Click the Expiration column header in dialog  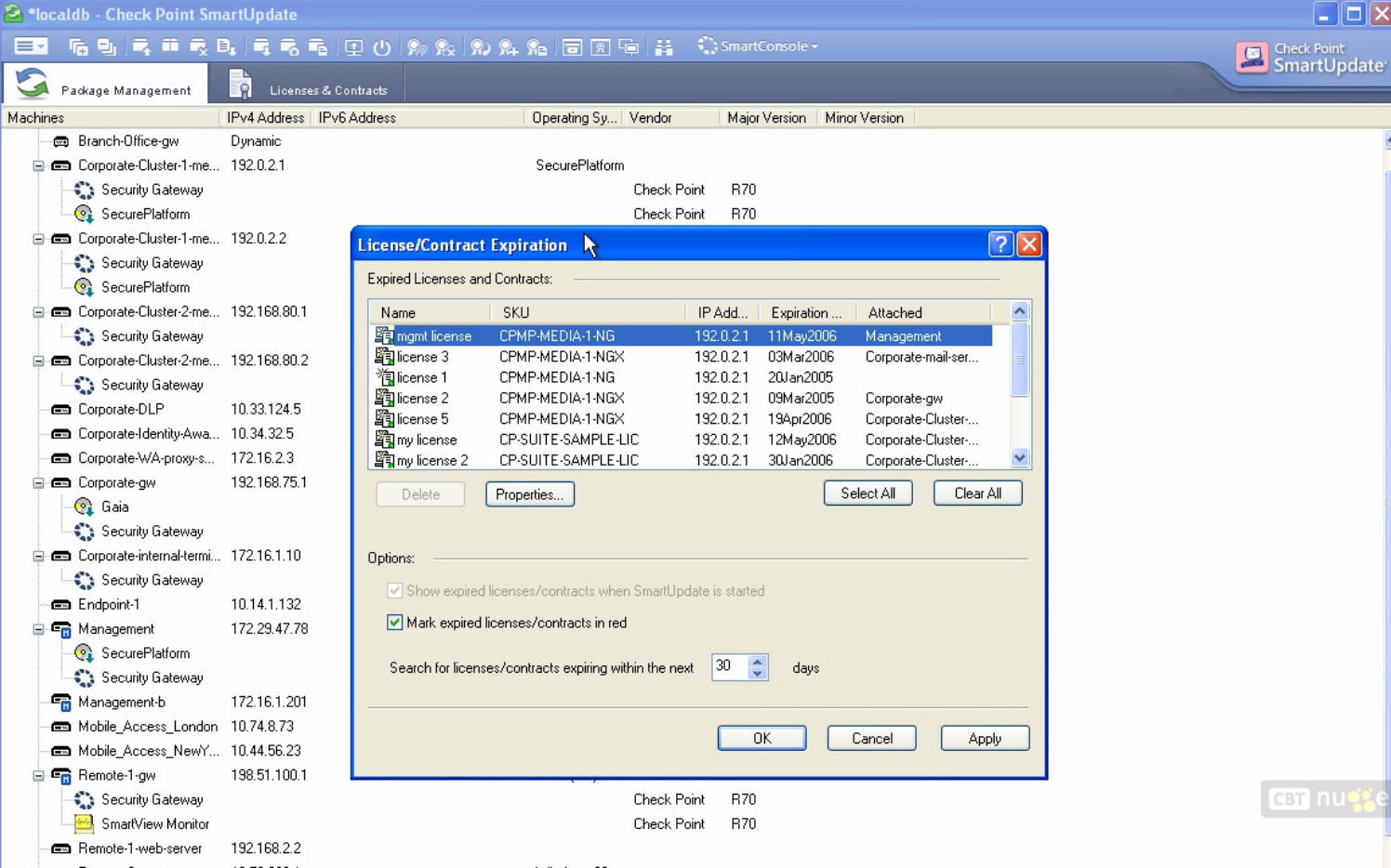click(x=806, y=313)
